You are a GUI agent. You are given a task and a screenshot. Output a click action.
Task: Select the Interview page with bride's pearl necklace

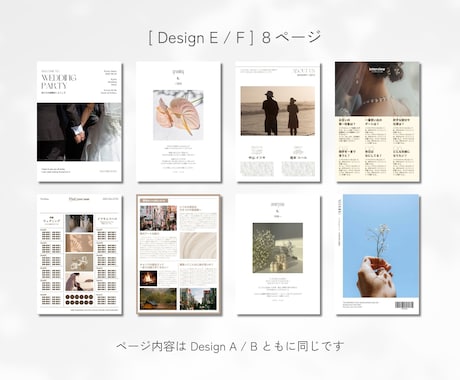377,122
